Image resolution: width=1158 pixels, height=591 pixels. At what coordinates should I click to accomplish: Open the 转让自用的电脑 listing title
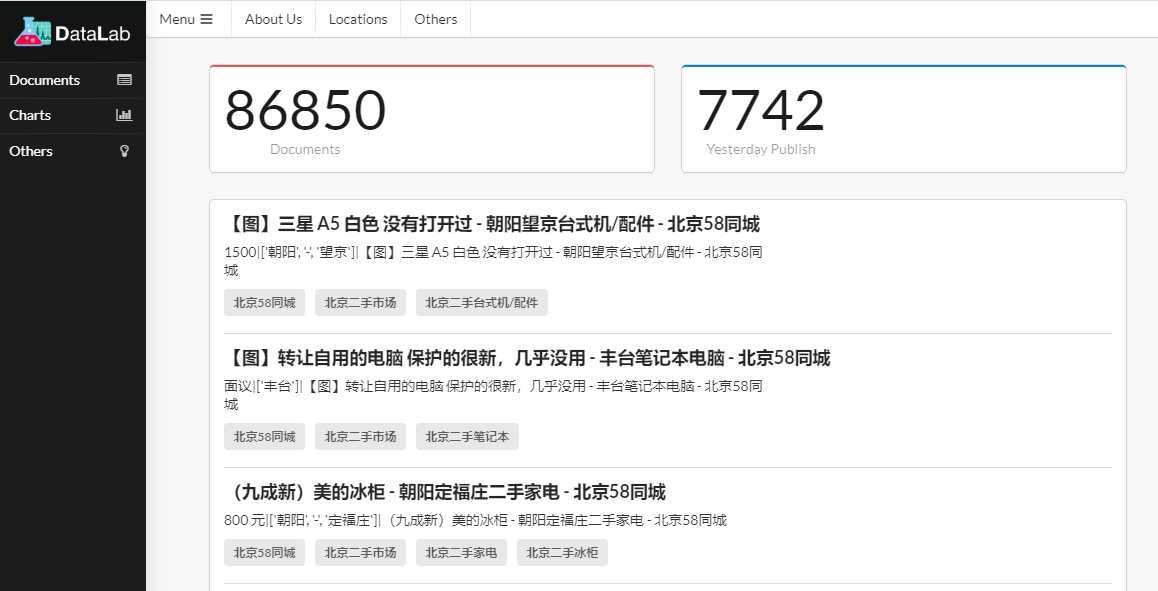pos(527,358)
